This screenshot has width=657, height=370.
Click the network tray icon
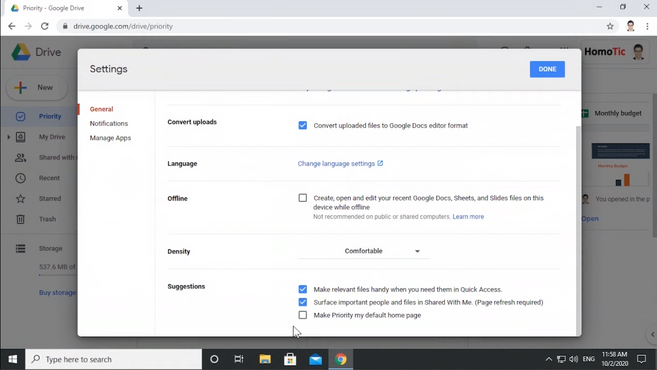click(x=561, y=359)
